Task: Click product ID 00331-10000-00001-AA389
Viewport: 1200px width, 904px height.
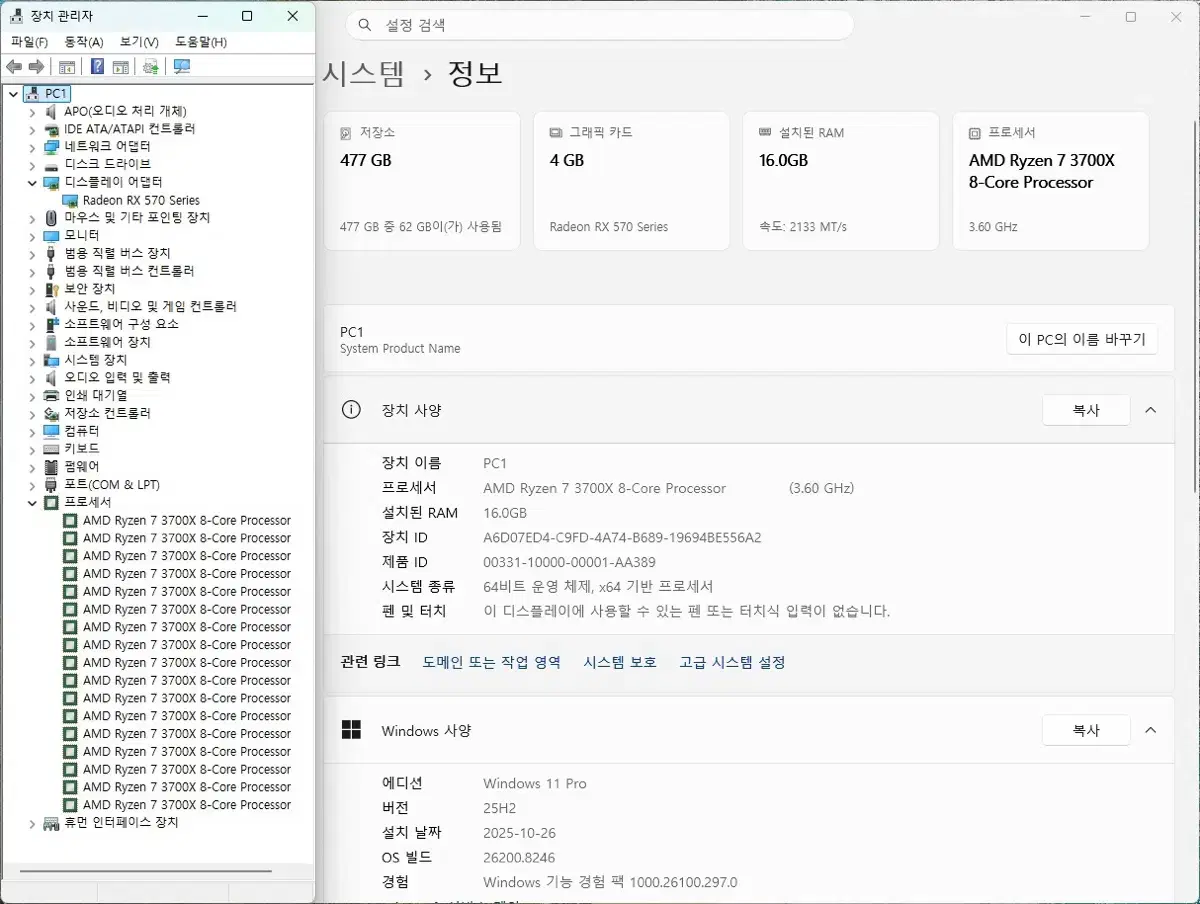Action: pyautogui.click(x=569, y=562)
